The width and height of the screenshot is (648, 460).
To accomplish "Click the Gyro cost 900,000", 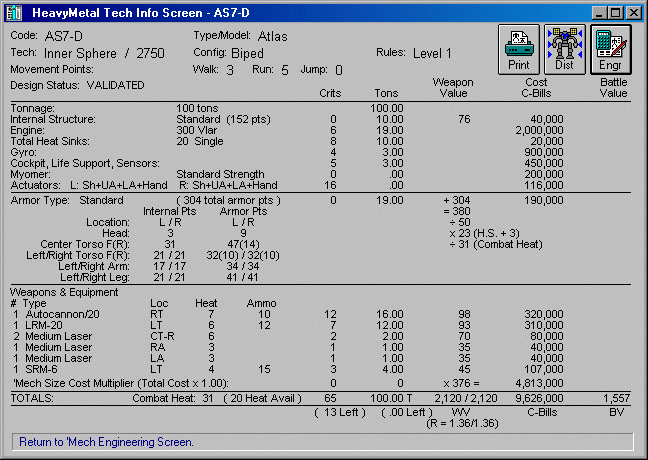I will click(x=543, y=152).
